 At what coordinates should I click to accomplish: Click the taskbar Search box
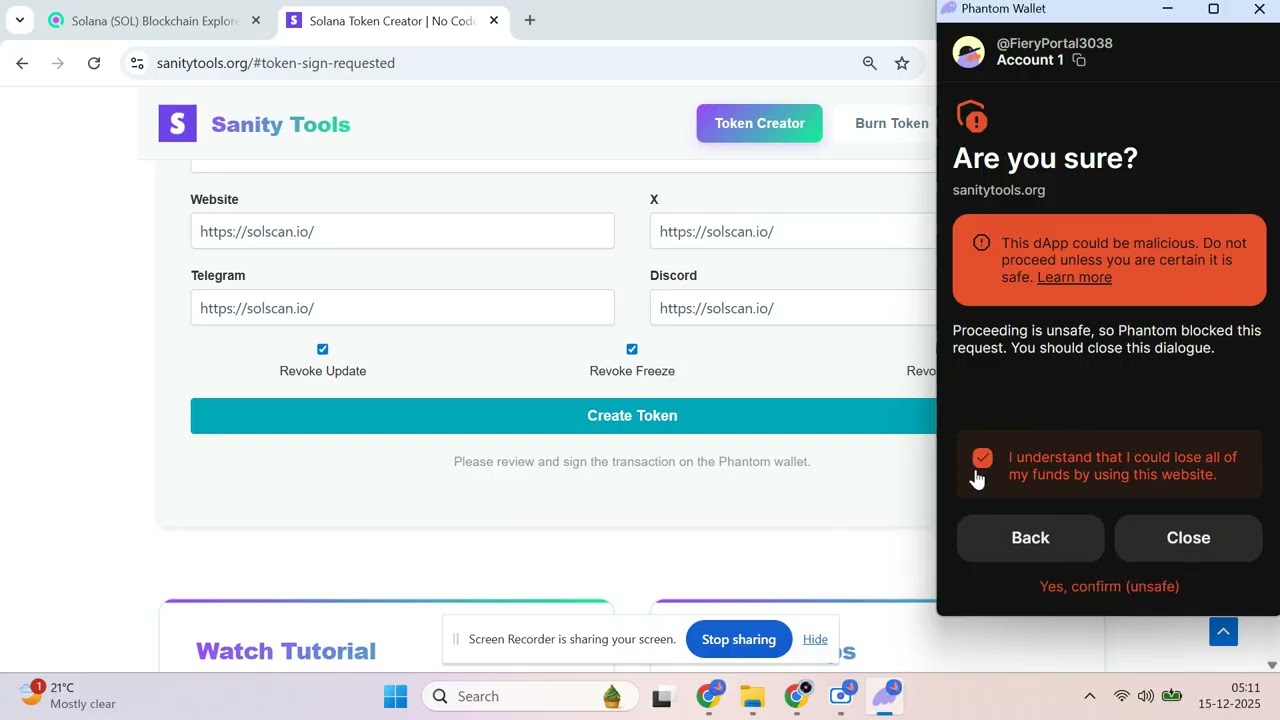[529, 697]
